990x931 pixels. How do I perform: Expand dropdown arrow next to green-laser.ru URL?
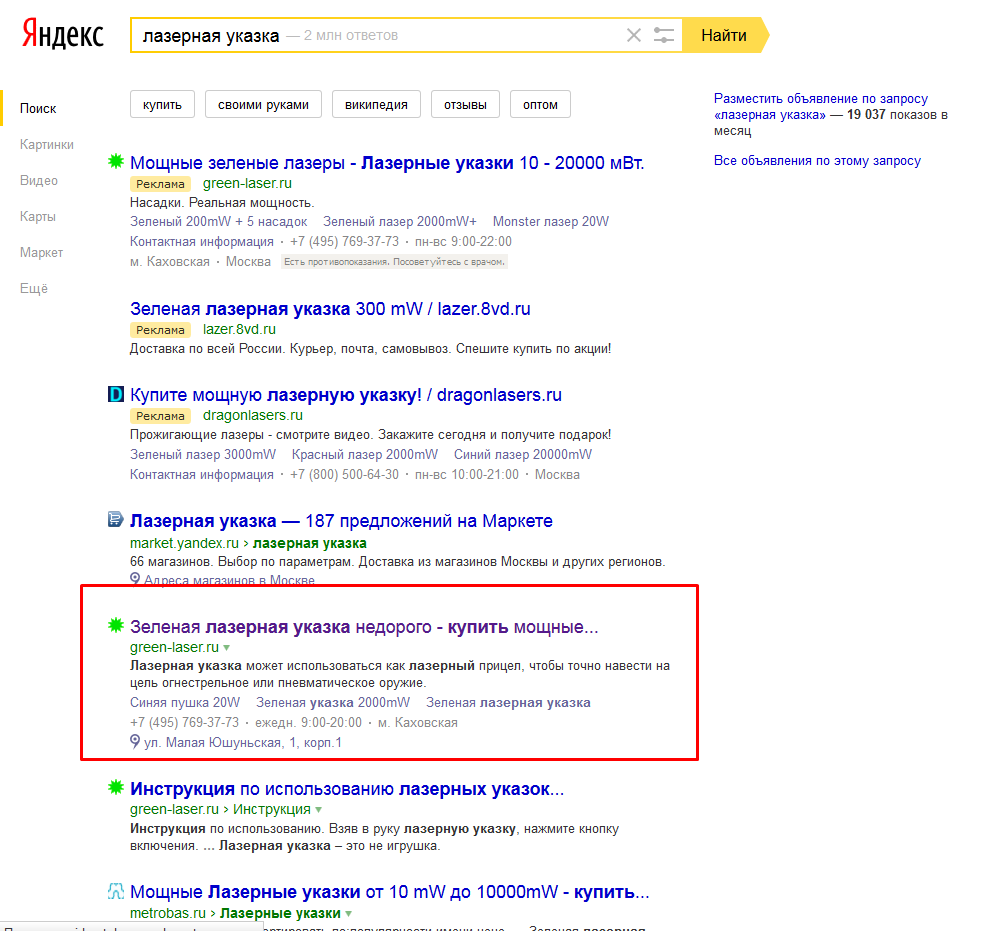point(227,648)
